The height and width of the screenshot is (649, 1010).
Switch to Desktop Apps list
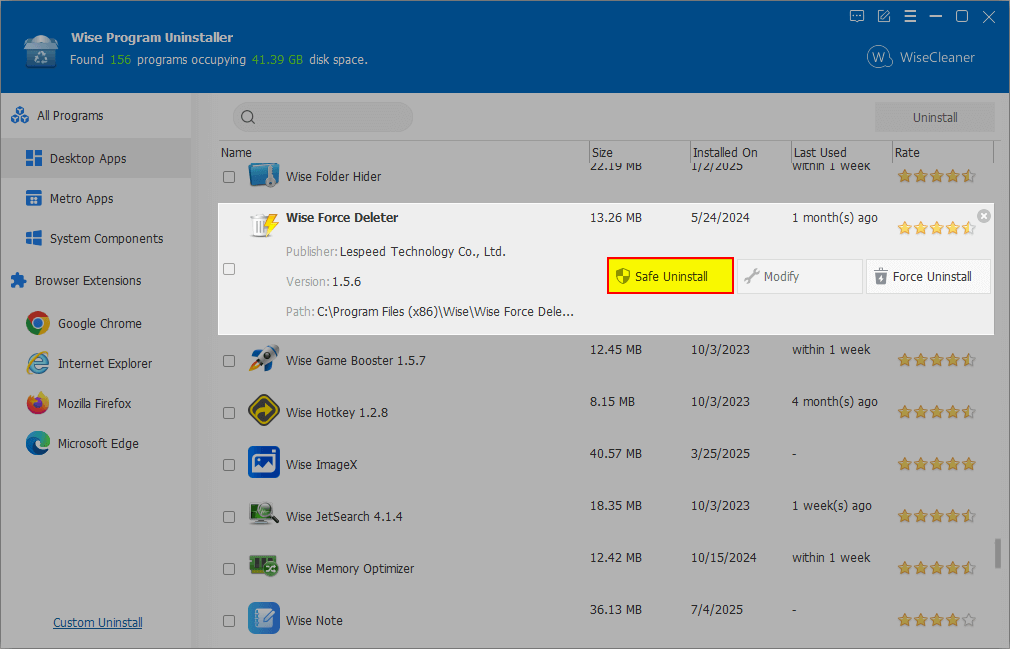pos(96,158)
